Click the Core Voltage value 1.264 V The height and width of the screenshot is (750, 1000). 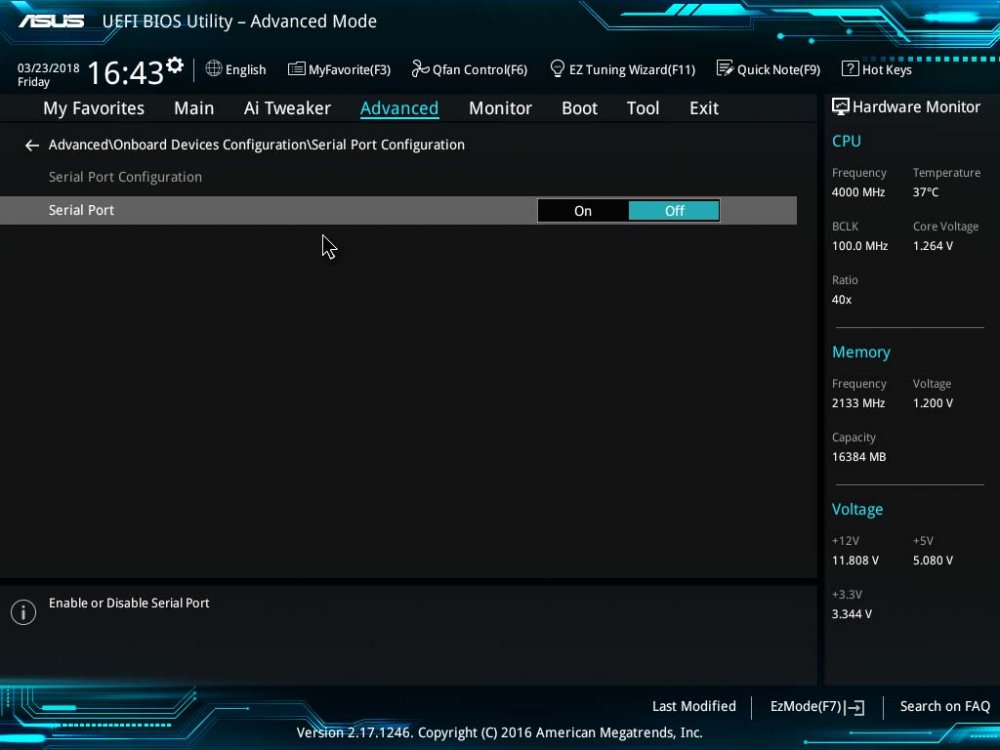click(x=932, y=246)
